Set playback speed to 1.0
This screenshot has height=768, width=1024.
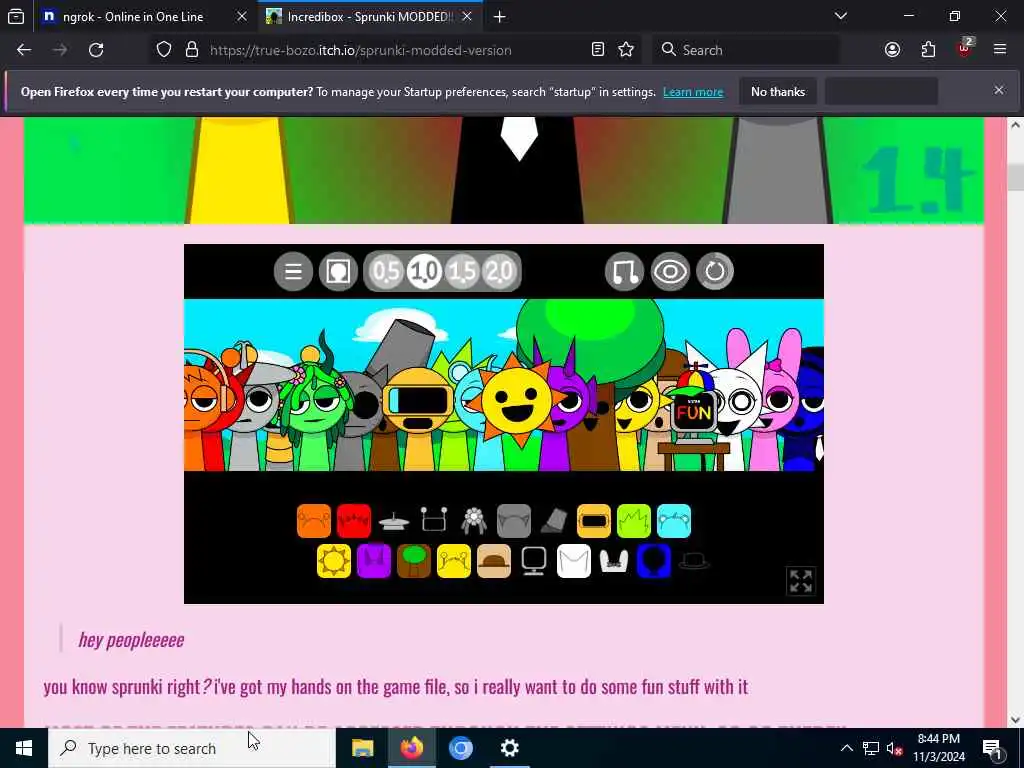tap(424, 271)
